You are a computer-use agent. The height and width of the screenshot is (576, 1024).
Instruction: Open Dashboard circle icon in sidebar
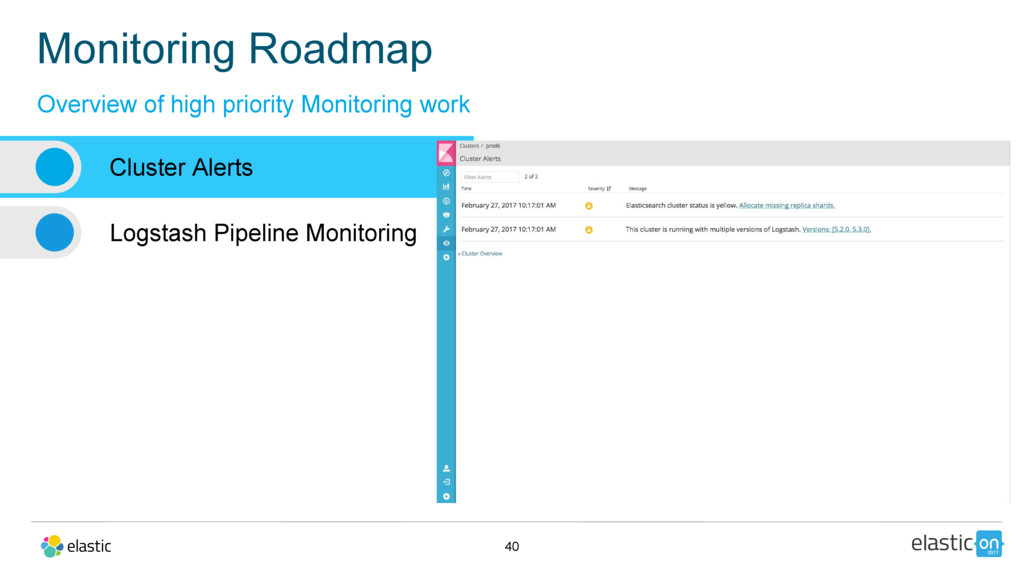(446, 201)
